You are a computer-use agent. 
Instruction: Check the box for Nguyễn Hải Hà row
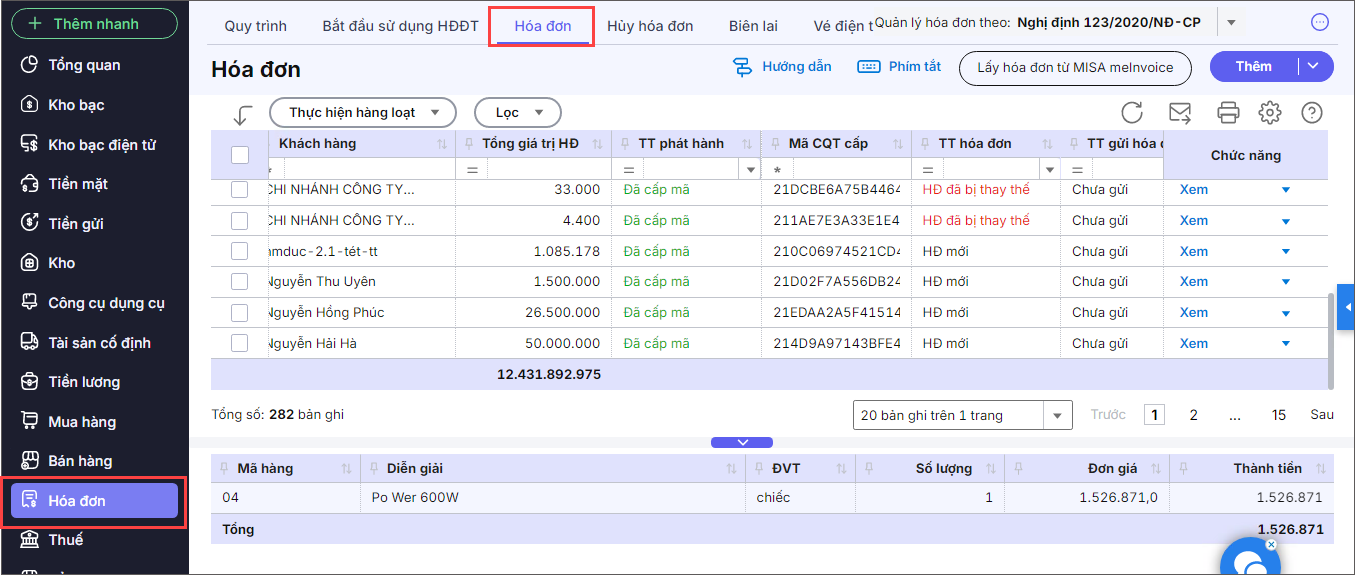point(240,344)
